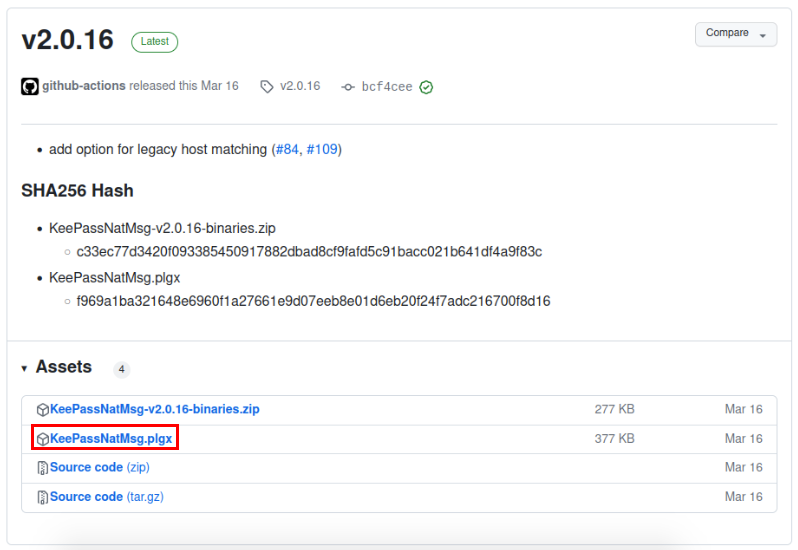Open the github-actions author link
This screenshot has height=550, width=798.
click(x=83, y=85)
